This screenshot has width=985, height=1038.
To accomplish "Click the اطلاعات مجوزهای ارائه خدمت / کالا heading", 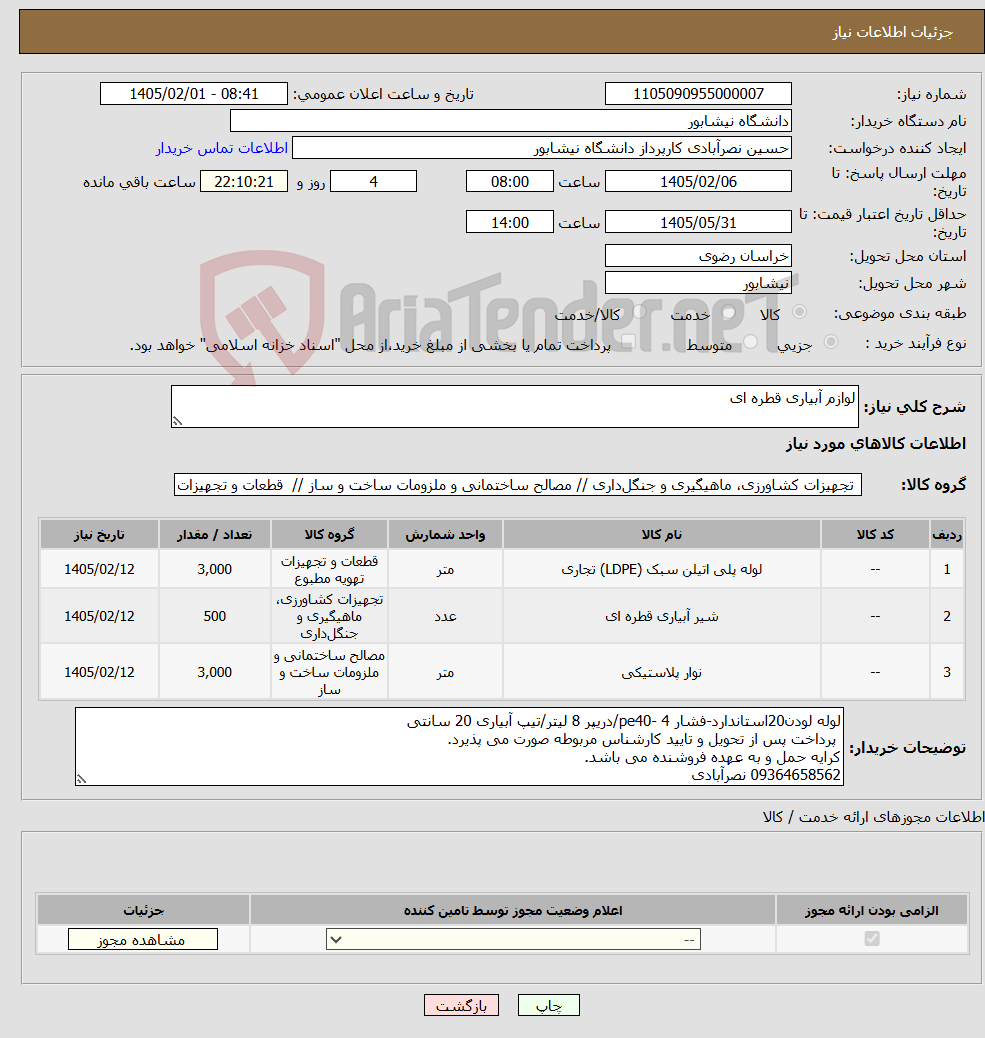I will coord(873,817).
